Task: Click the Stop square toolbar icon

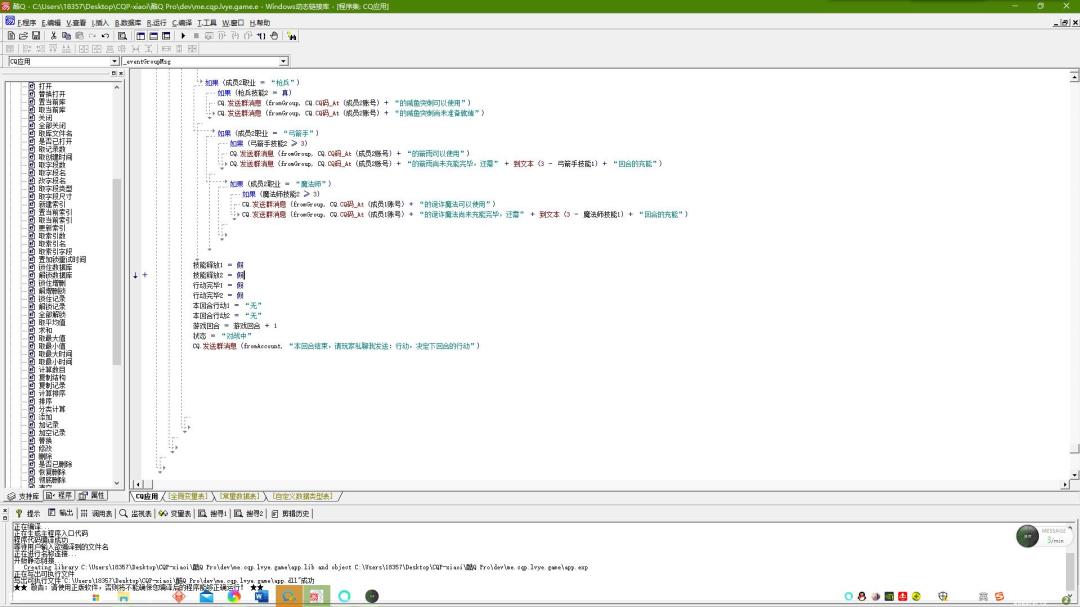Action: [196, 36]
